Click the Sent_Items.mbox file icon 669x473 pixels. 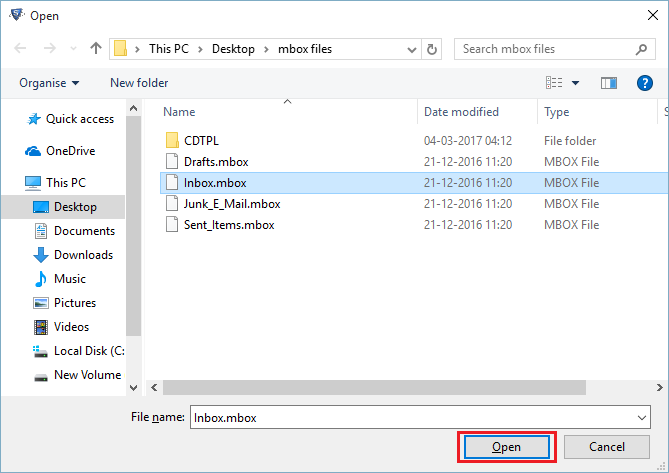click(x=172, y=224)
